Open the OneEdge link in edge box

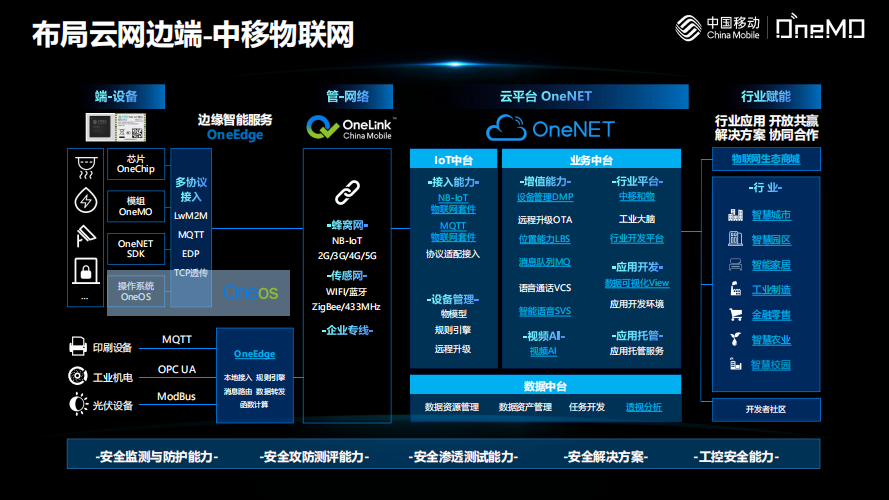[x=254, y=354]
